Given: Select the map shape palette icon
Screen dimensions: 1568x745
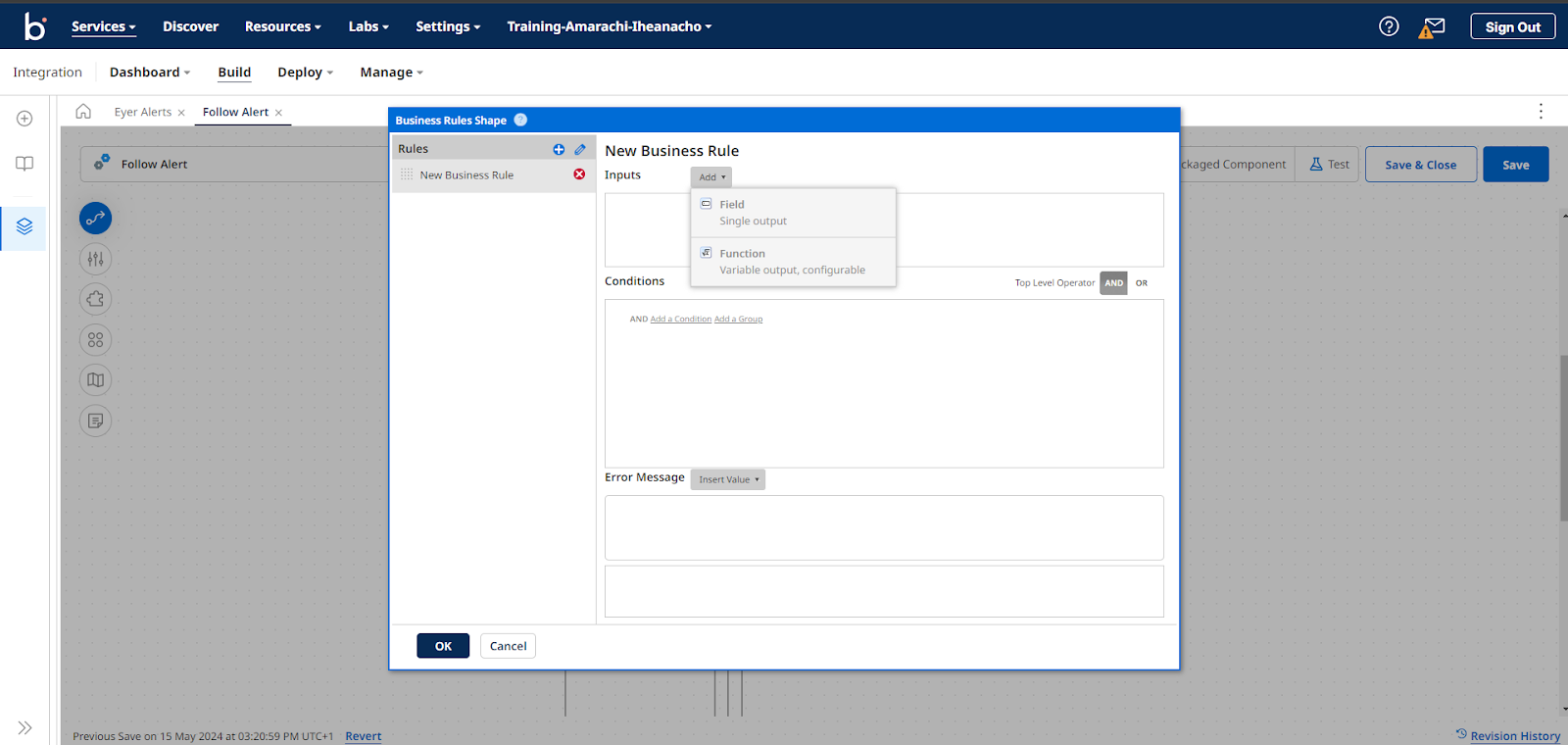Looking at the screenshot, I should (95, 380).
